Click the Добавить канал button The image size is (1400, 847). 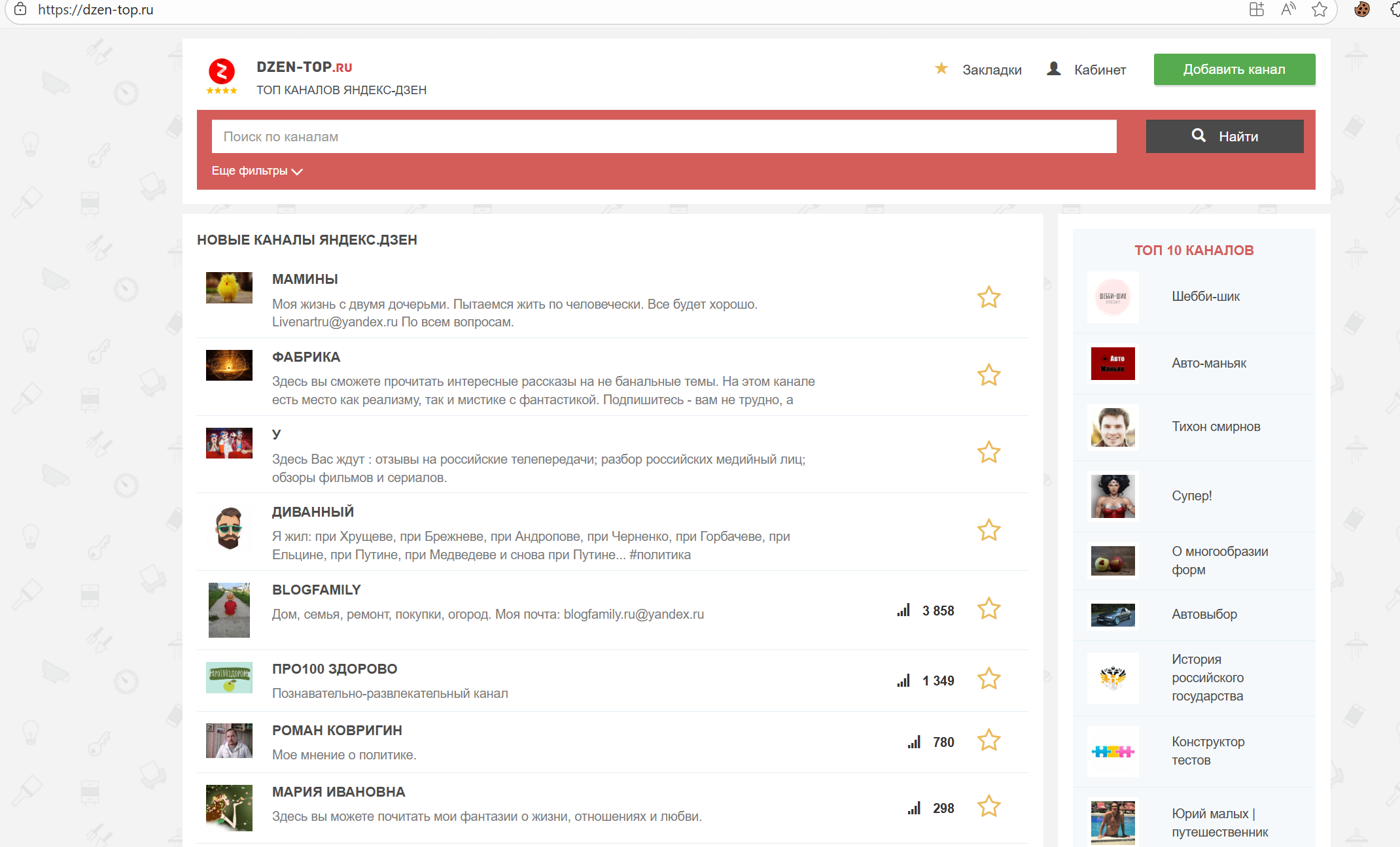coord(1234,69)
